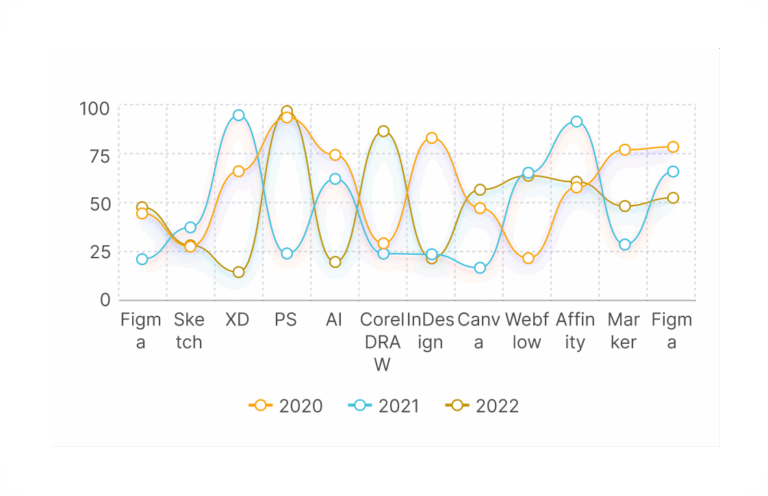The height and width of the screenshot is (496, 768).
Task: Select the orange 2020 point at AI
Action: [335, 155]
